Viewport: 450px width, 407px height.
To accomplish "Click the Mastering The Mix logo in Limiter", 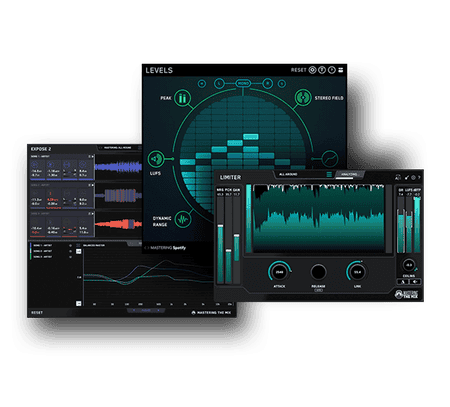I will [x=407, y=294].
